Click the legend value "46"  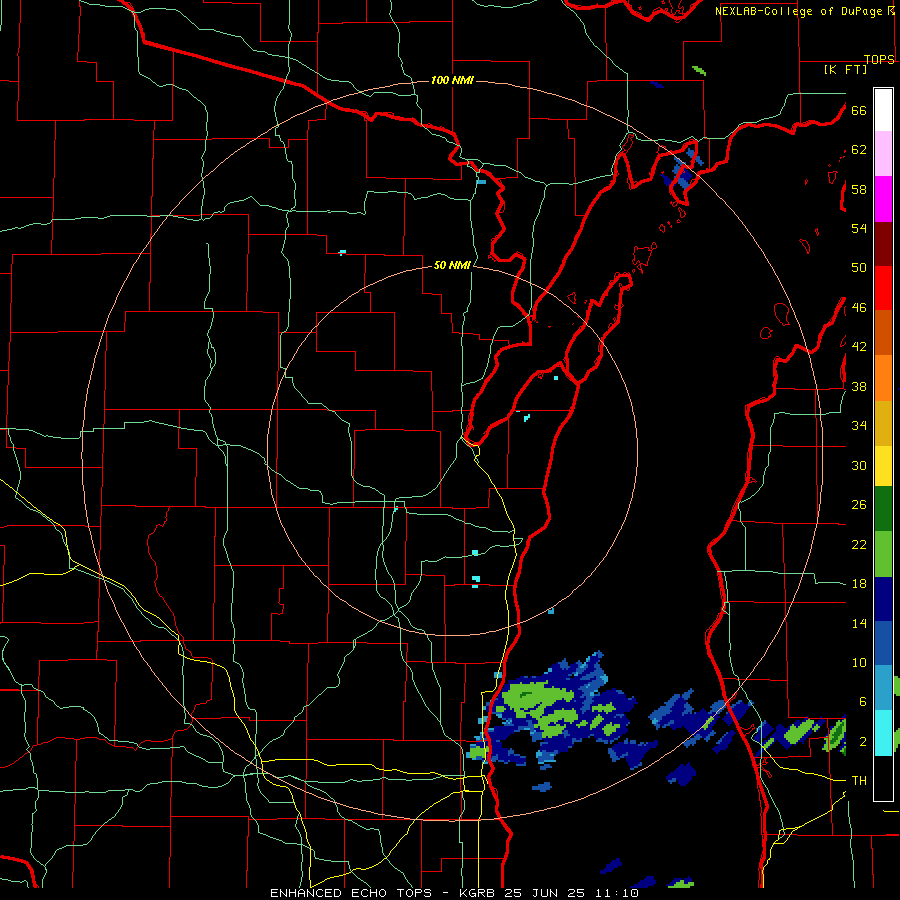point(859,308)
